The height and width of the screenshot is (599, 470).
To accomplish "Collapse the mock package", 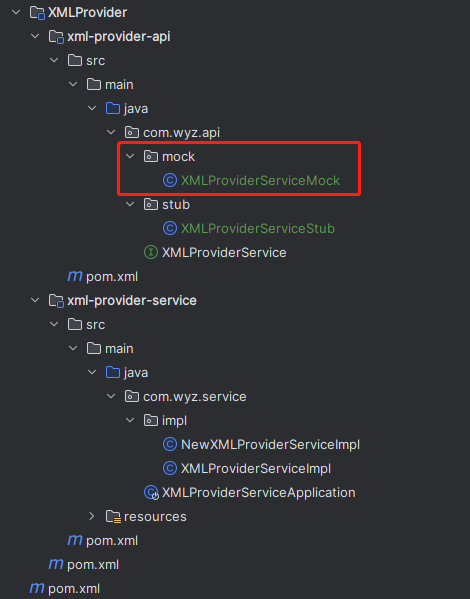I will point(130,156).
